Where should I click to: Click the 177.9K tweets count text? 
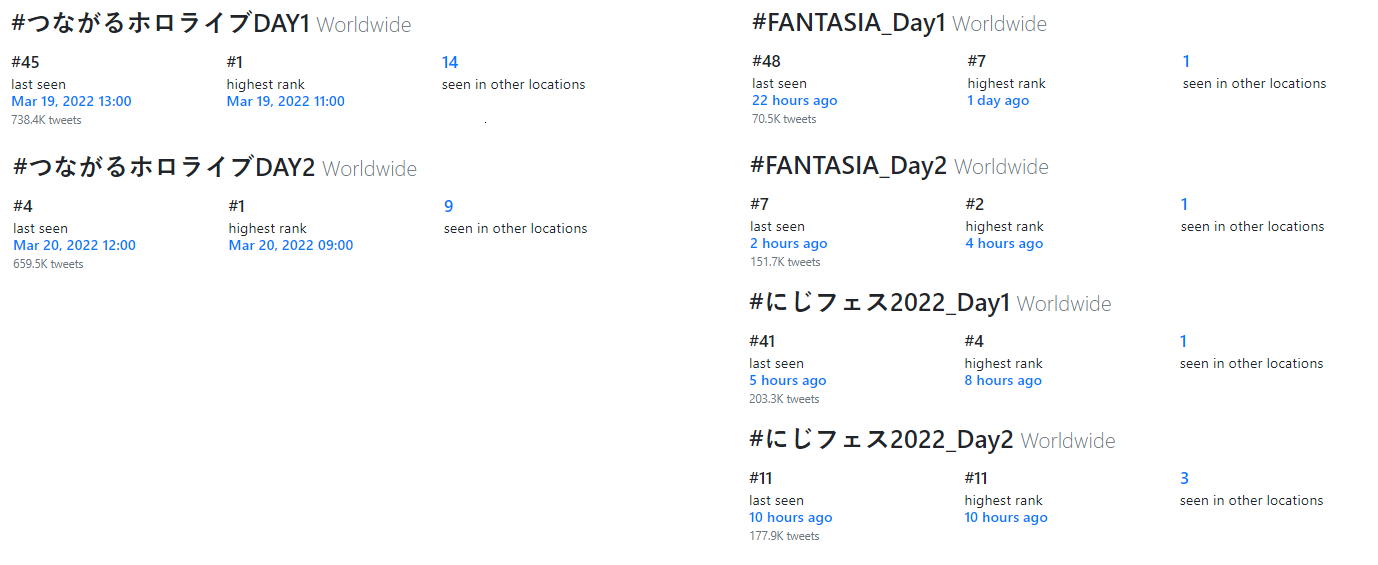click(784, 536)
